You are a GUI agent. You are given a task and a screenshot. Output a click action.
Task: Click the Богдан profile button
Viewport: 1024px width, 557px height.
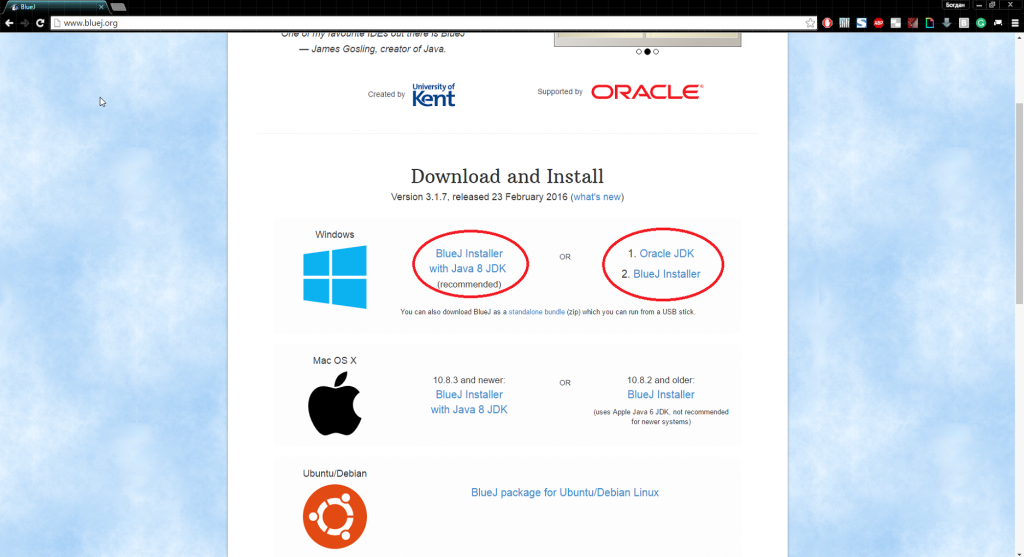tap(955, 5)
